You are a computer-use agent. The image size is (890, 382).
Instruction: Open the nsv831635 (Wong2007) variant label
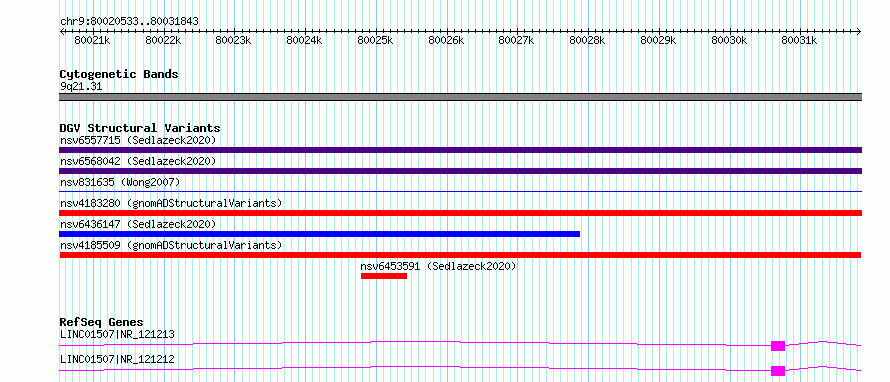click(x=120, y=182)
